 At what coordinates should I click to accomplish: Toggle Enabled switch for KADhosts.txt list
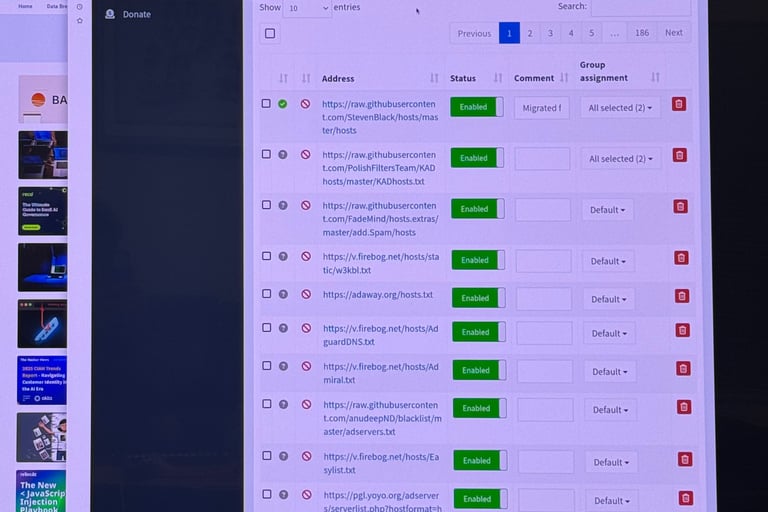coord(478,158)
